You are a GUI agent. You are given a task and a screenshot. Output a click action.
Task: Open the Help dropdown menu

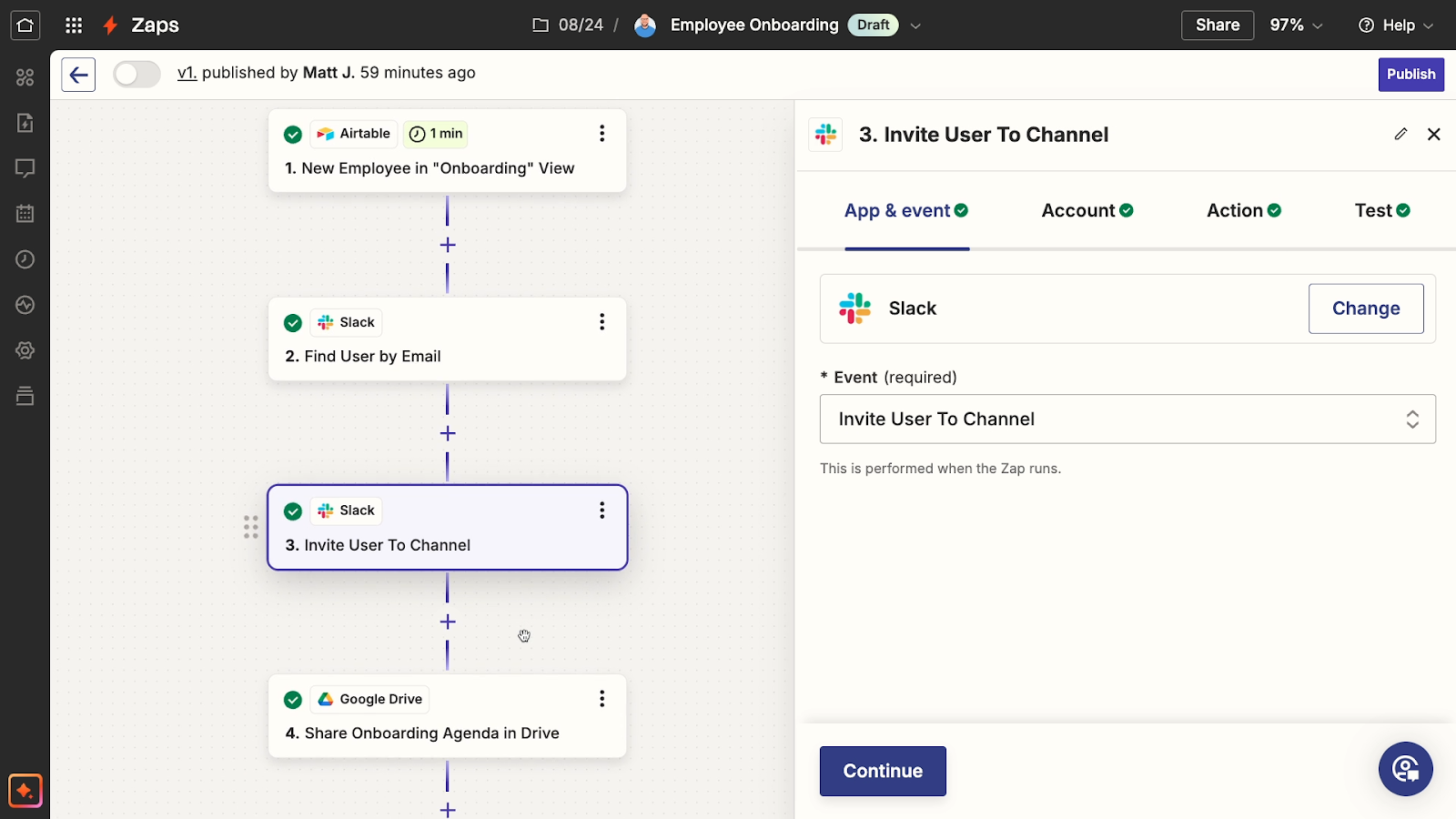click(x=1396, y=25)
